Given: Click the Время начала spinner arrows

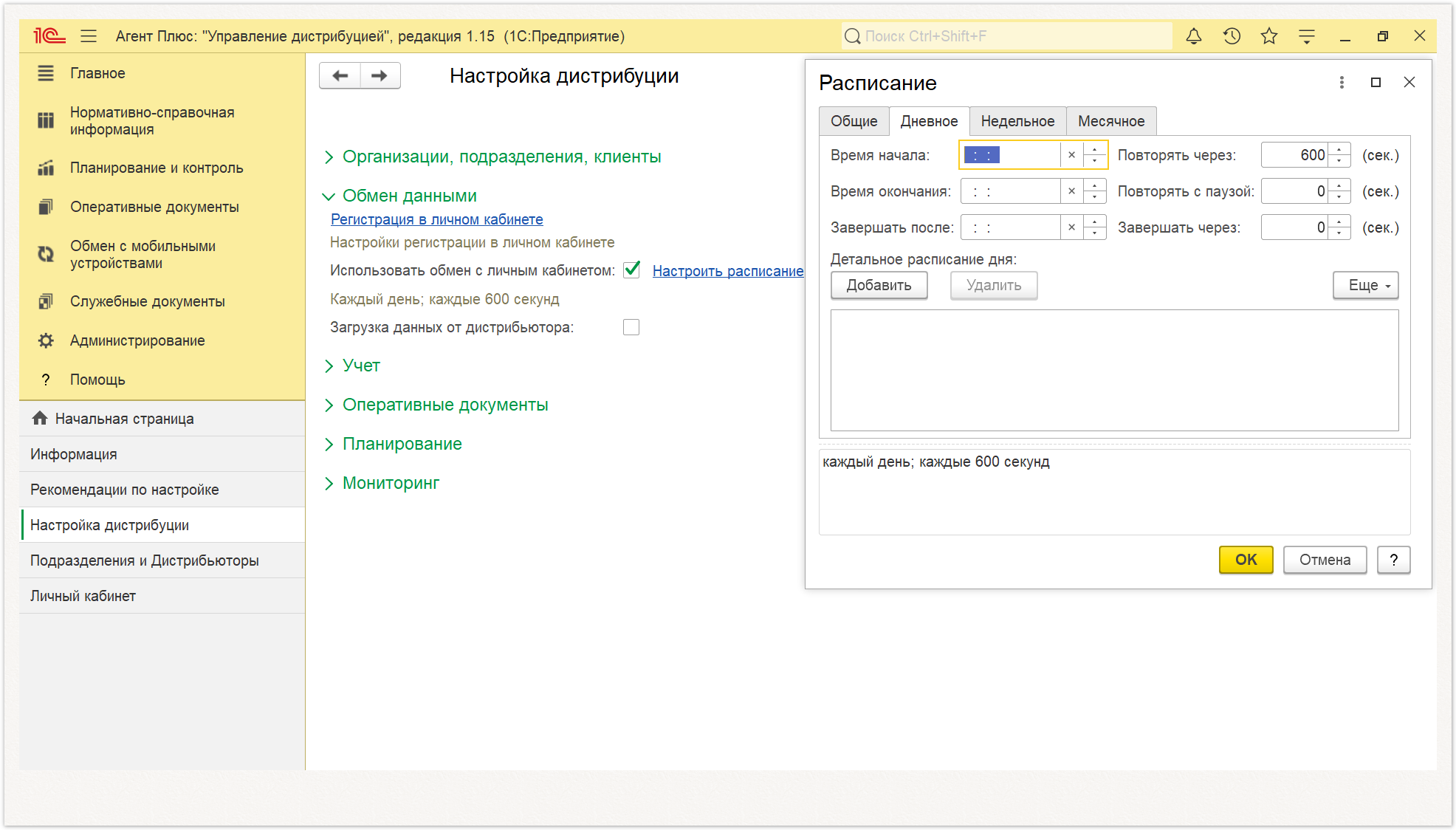Looking at the screenshot, I should click(1094, 155).
